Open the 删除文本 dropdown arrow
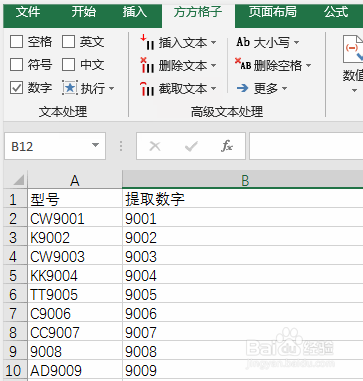Screen dimensions: 363x381 pos(213,65)
